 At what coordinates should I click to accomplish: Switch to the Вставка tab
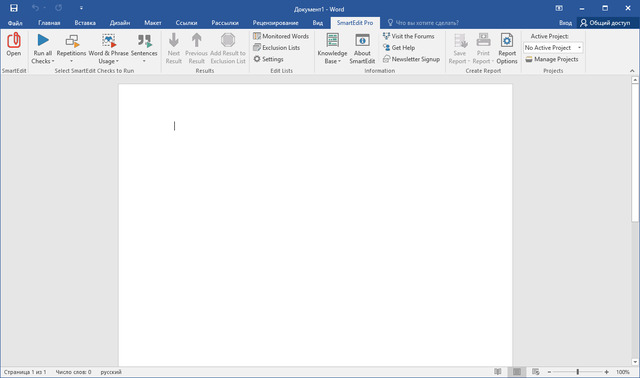[x=85, y=23]
